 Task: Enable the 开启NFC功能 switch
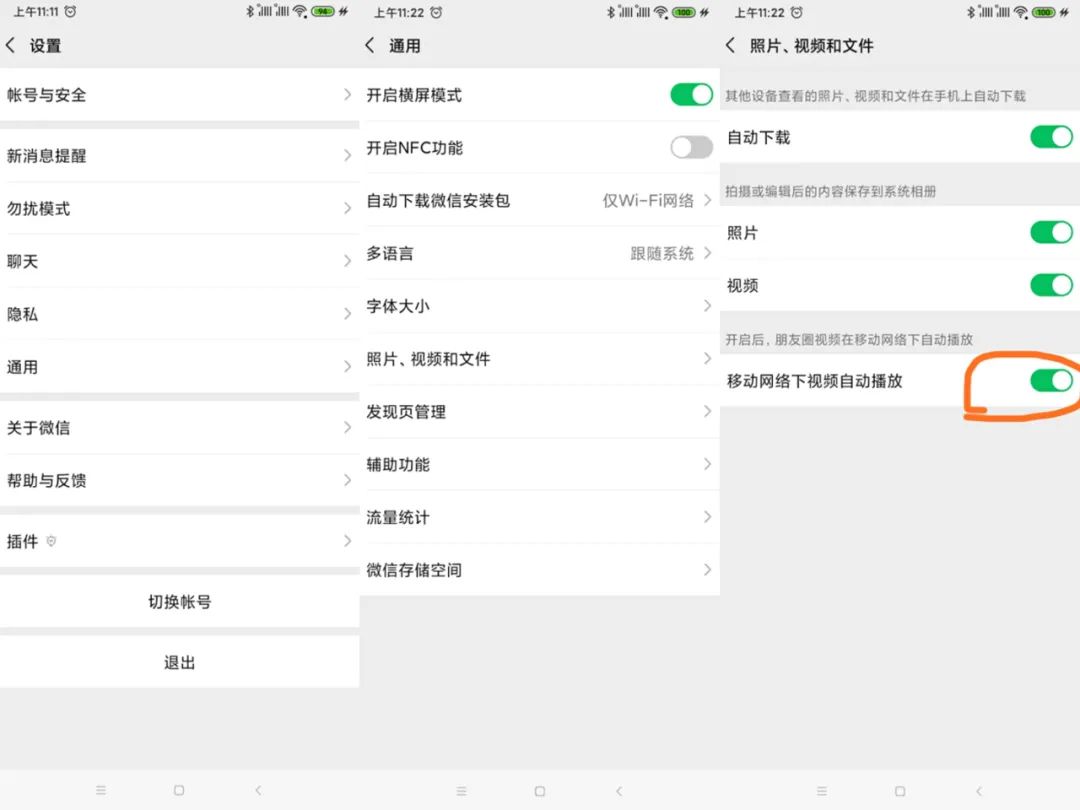click(692, 147)
